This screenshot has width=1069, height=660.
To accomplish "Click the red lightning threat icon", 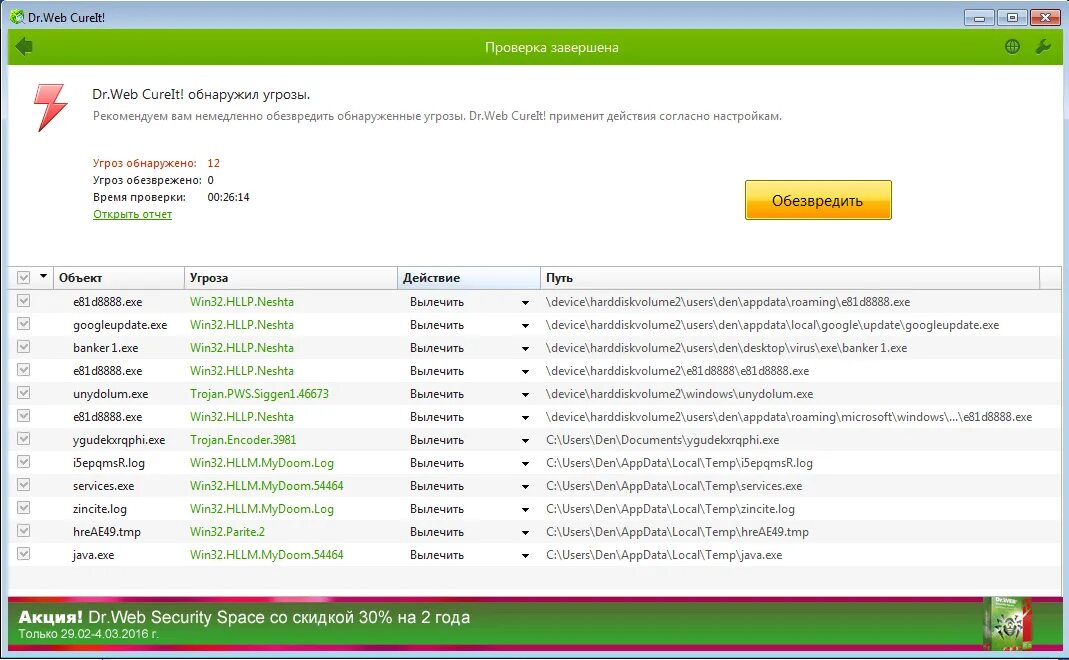I will pos(50,107).
